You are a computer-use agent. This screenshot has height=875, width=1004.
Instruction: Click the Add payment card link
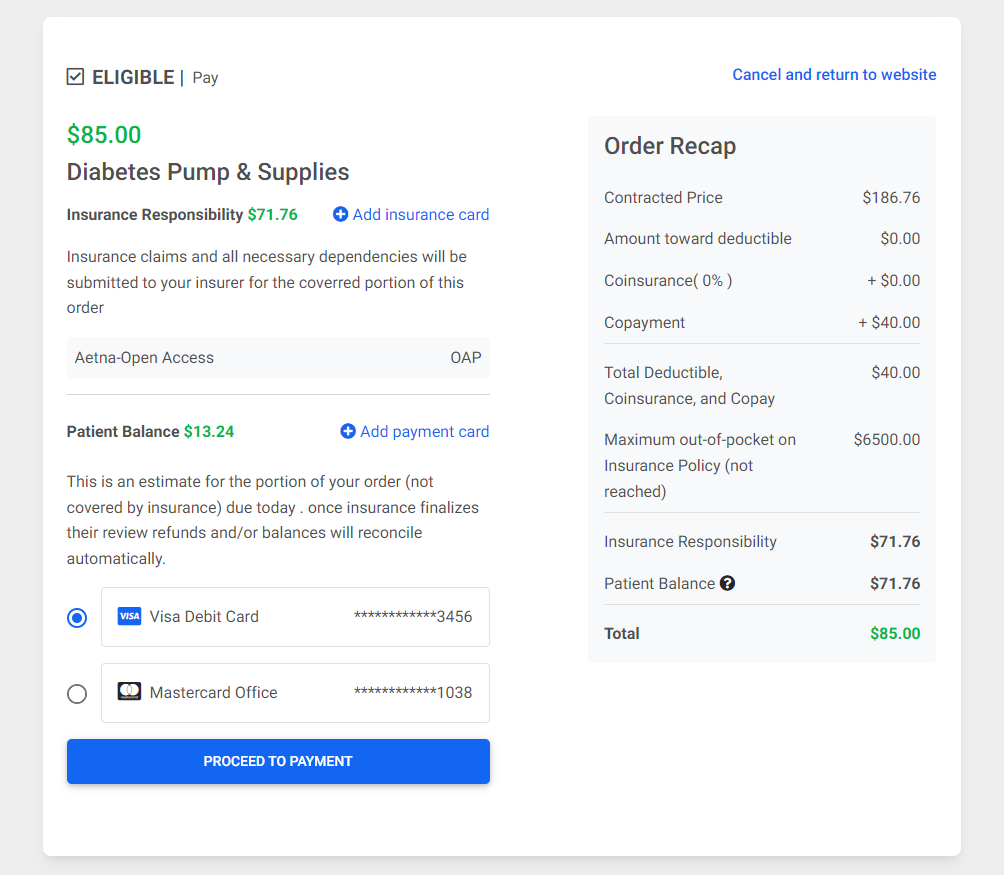point(424,431)
